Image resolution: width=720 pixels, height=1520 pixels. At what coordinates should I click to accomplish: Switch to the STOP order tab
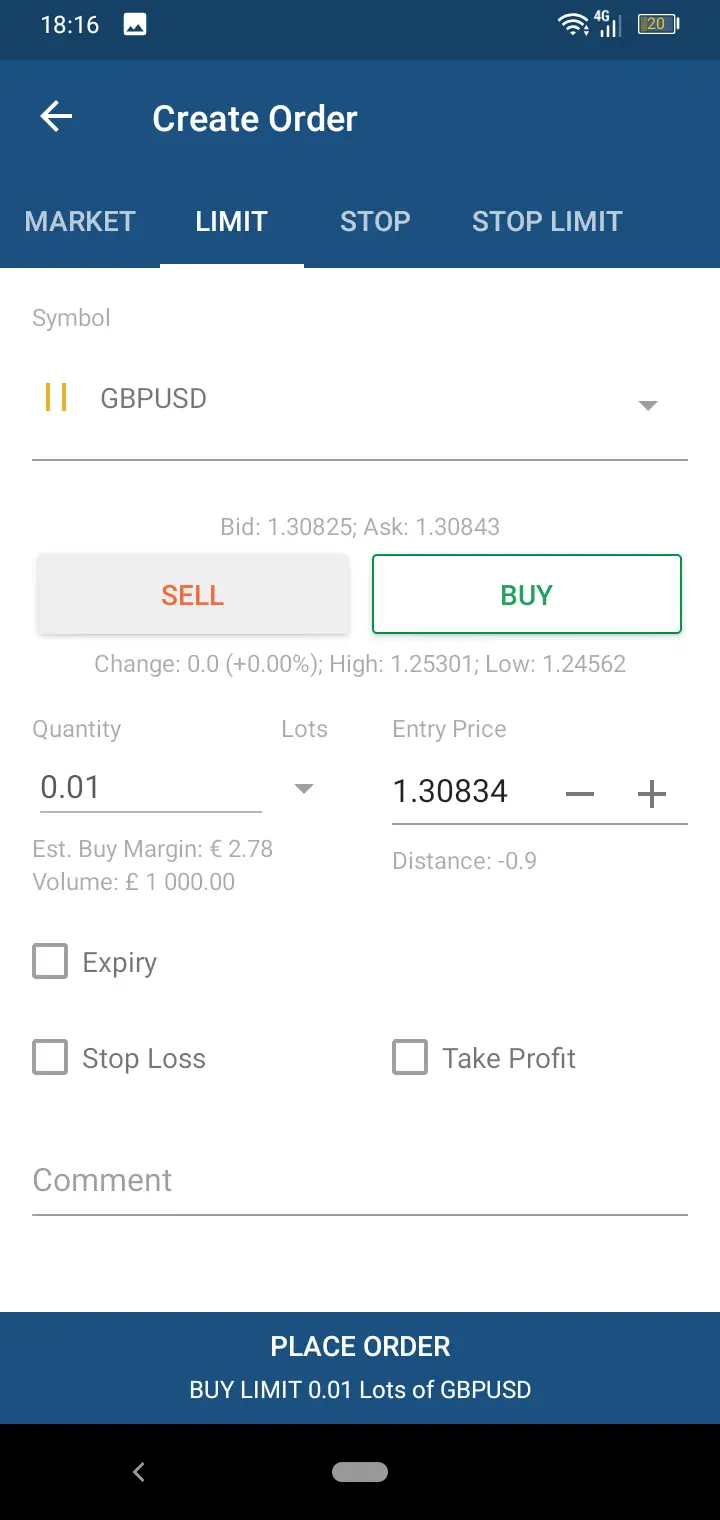375,221
